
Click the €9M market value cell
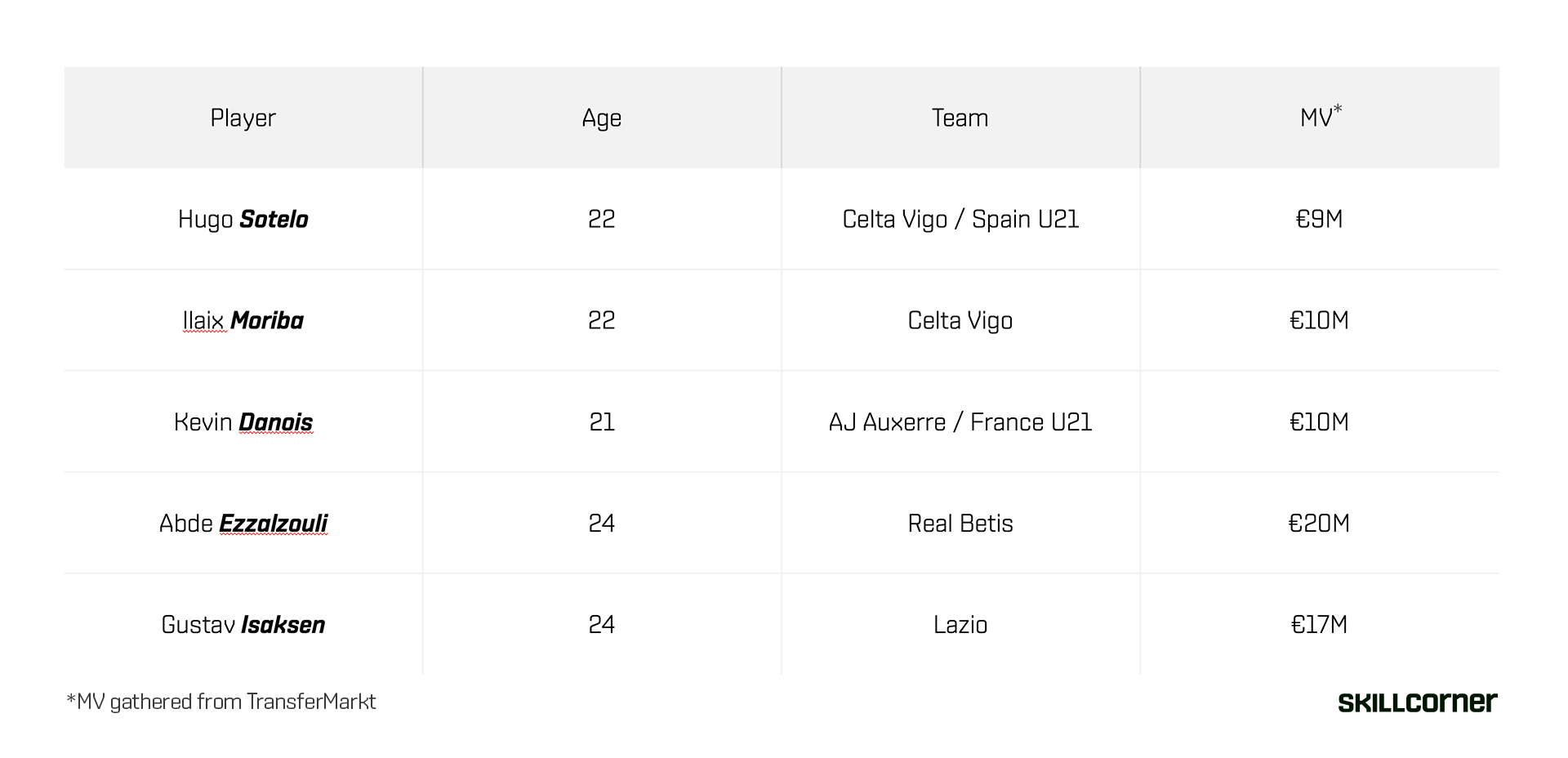[x=1319, y=219]
